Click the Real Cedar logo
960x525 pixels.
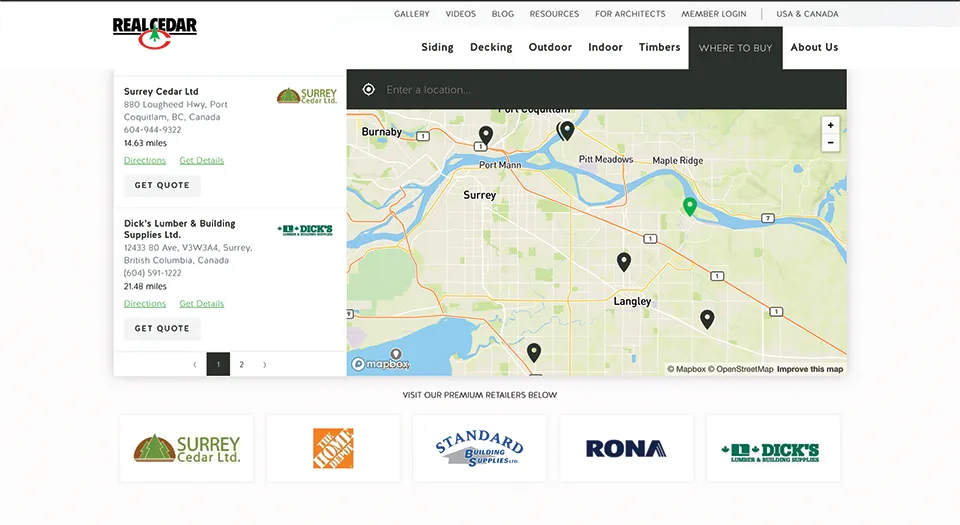[154, 32]
